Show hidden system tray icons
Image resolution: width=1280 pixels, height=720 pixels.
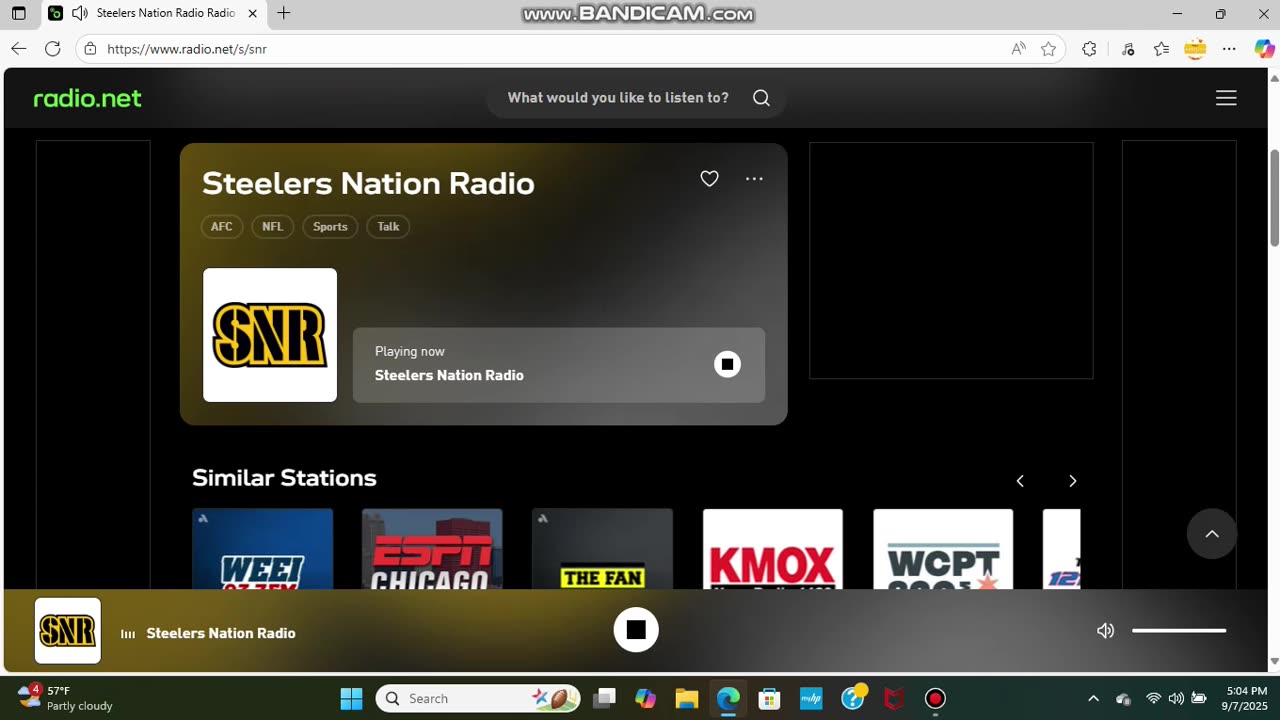[x=1093, y=698]
